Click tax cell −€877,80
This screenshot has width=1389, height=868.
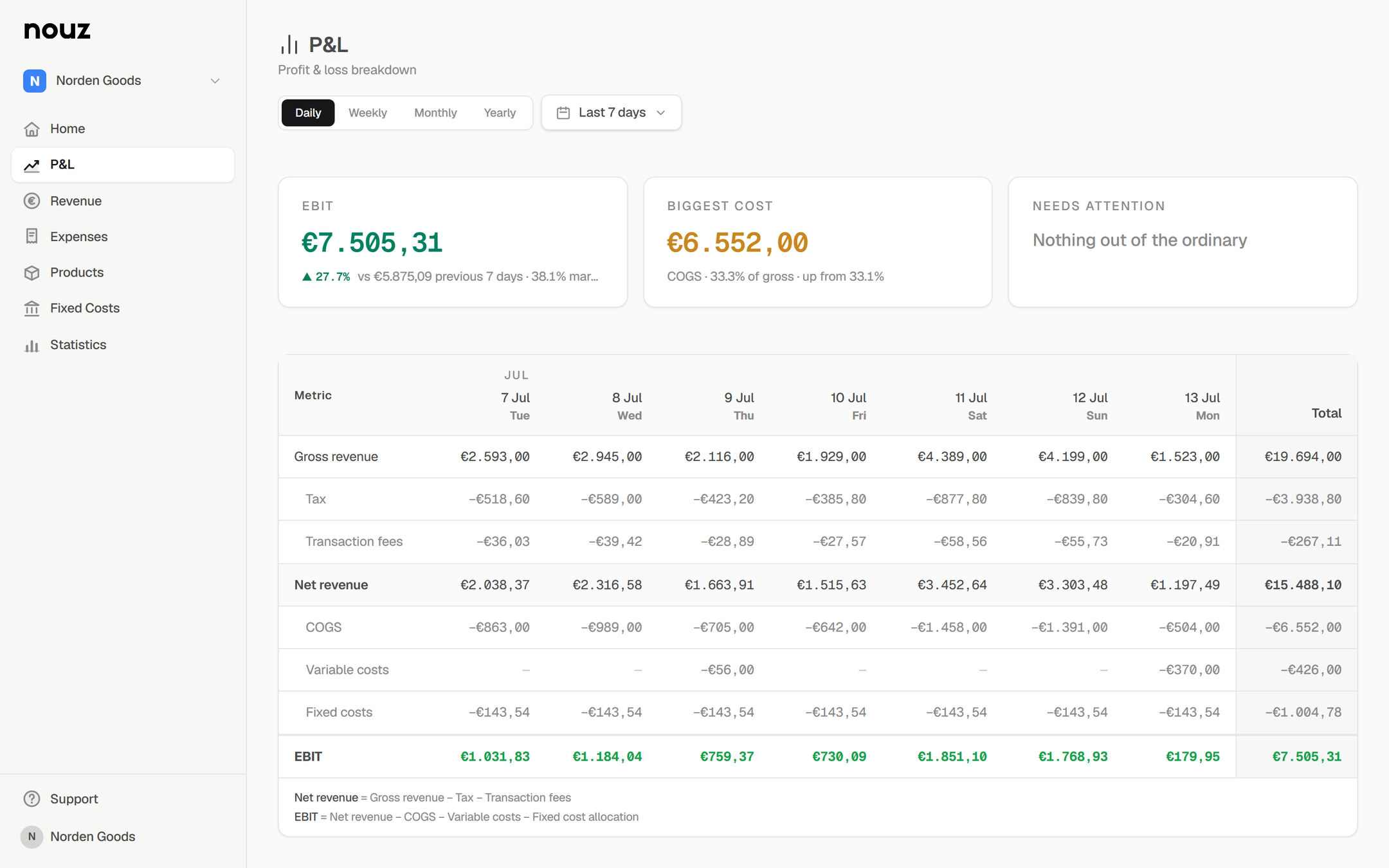[x=956, y=500]
